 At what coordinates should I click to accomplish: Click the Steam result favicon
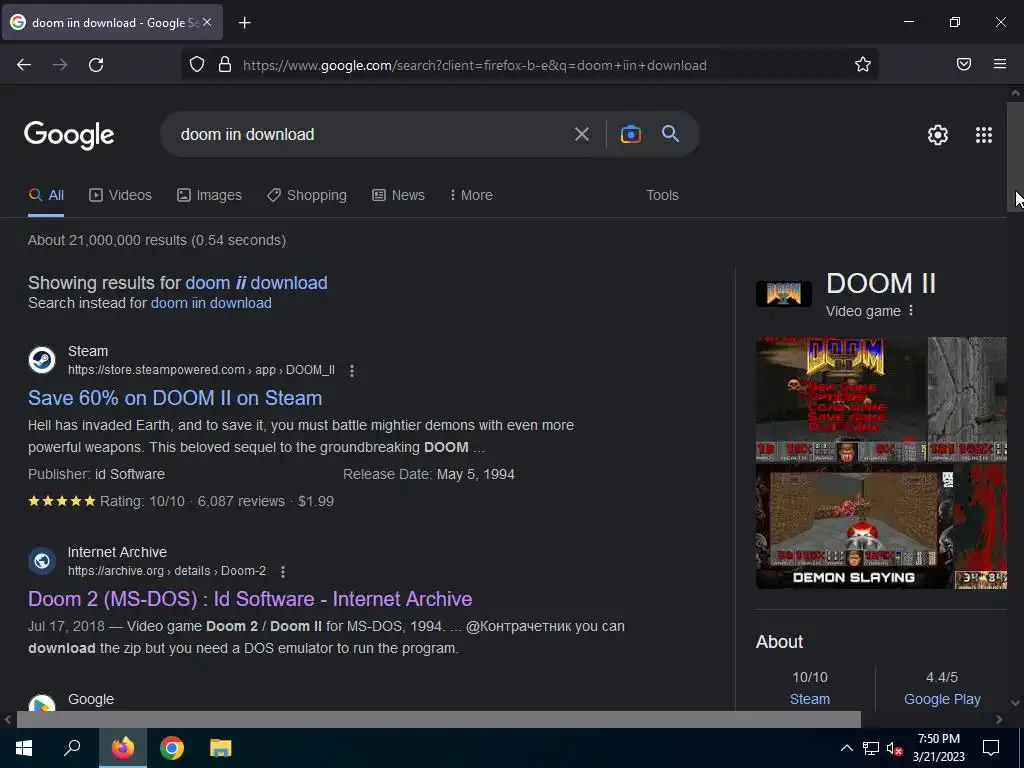click(42, 360)
